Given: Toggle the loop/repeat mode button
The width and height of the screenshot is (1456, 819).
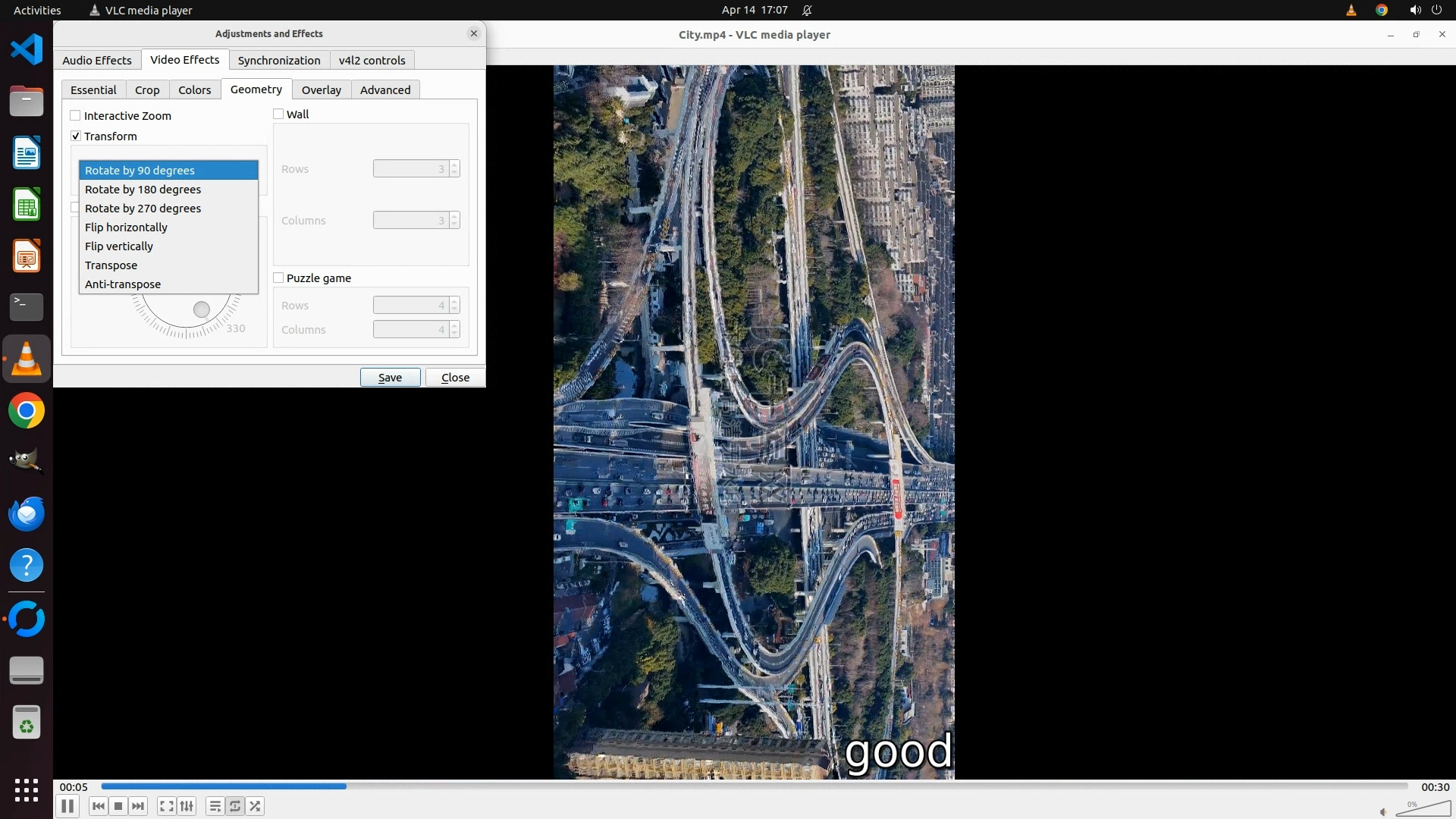Looking at the screenshot, I should coord(235,806).
